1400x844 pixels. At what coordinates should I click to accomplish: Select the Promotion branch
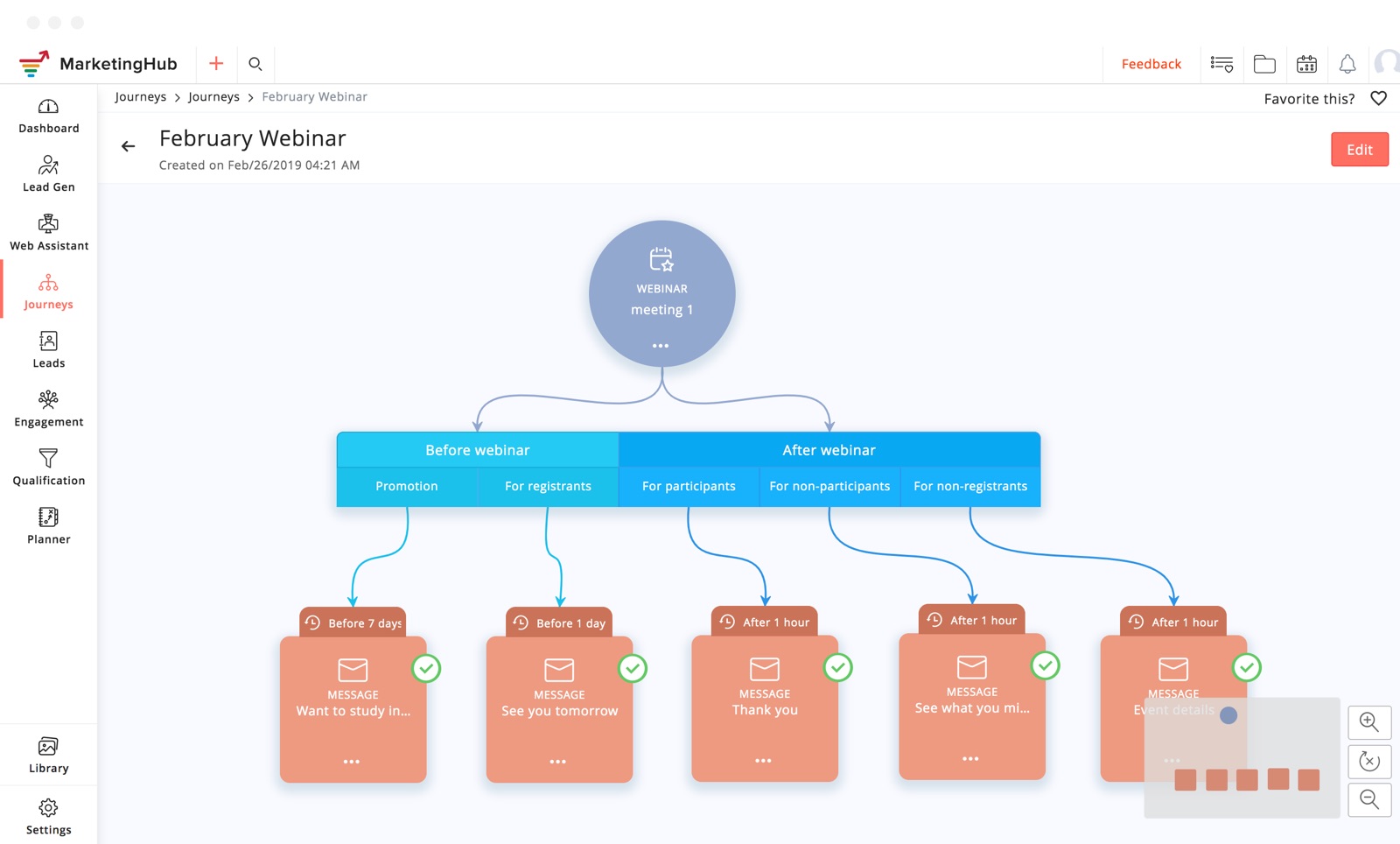tap(407, 486)
